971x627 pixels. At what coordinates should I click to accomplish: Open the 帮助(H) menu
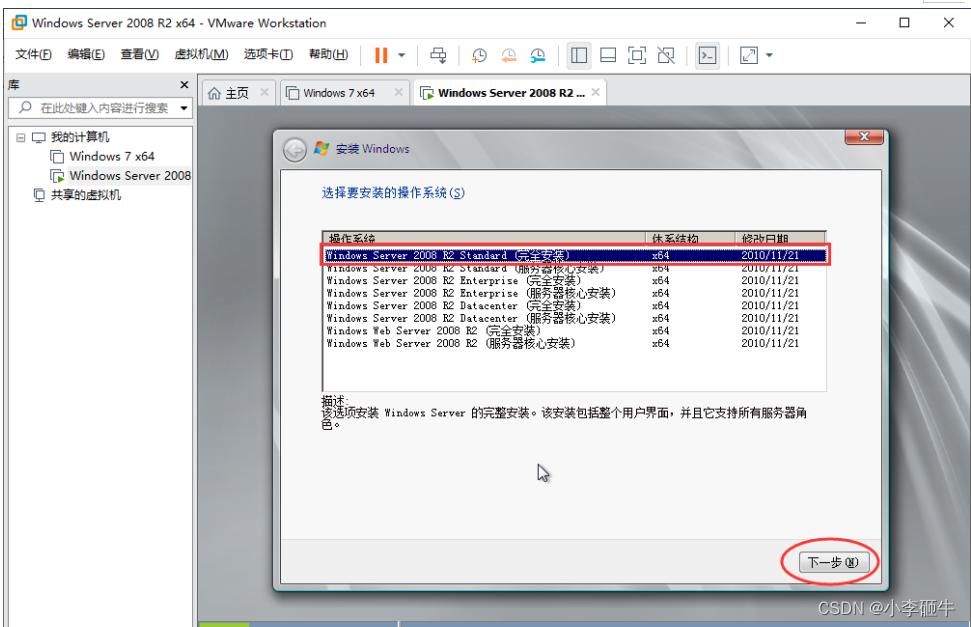tap(328, 55)
